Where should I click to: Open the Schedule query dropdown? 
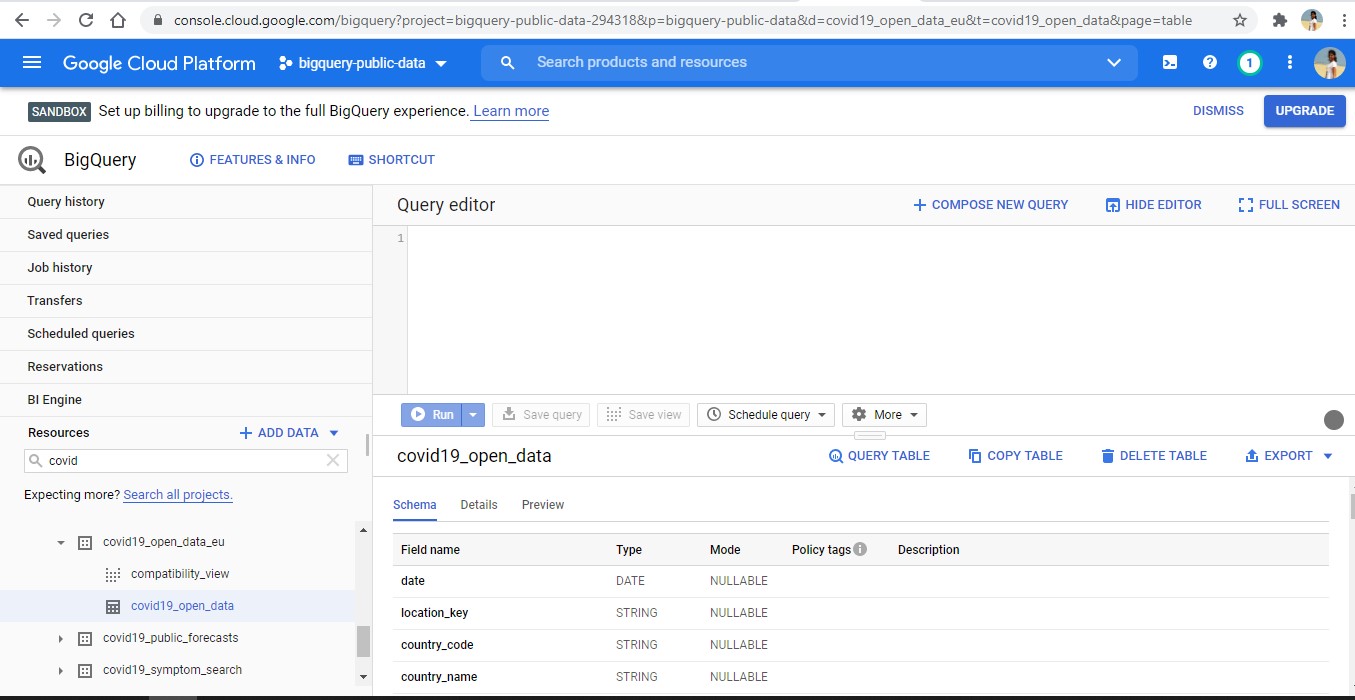click(766, 415)
